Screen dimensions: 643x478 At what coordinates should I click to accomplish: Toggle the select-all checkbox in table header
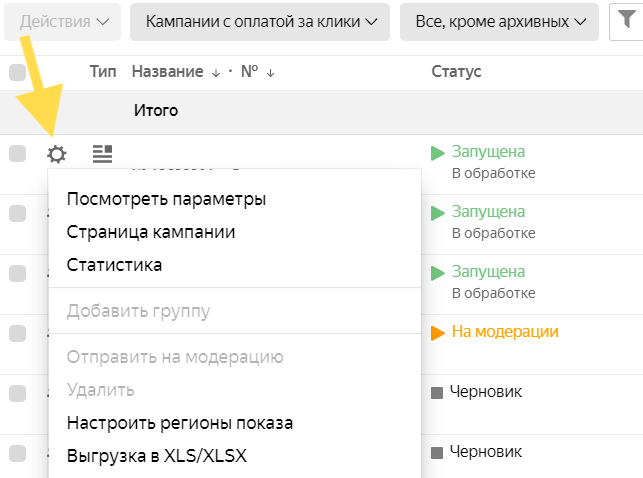click(17, 72)
